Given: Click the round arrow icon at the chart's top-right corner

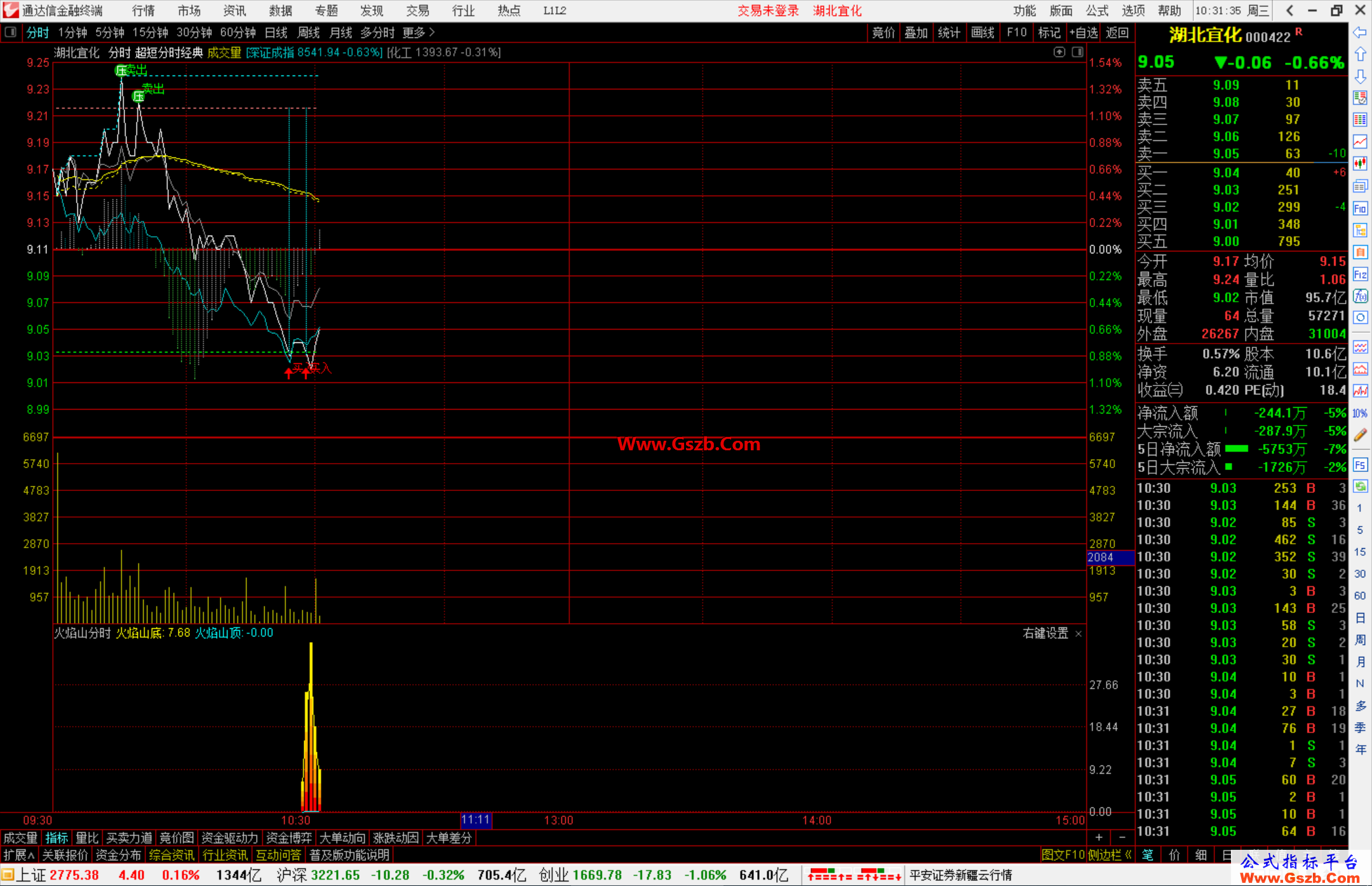Looking at the screenshot, I should pos(1059,52).
